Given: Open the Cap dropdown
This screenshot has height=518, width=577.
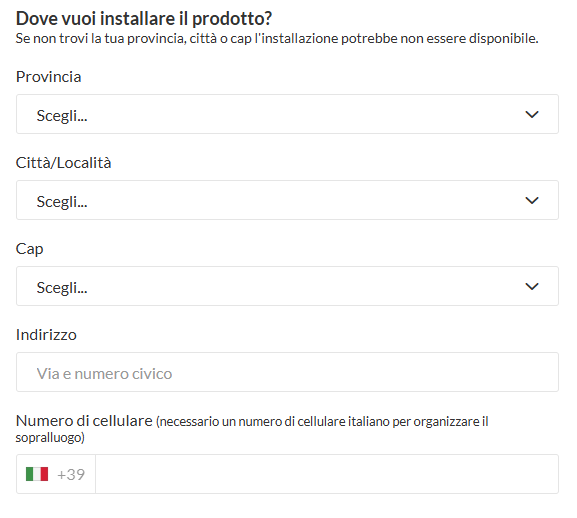Looking at the screenshot, I should pos(287,286).
